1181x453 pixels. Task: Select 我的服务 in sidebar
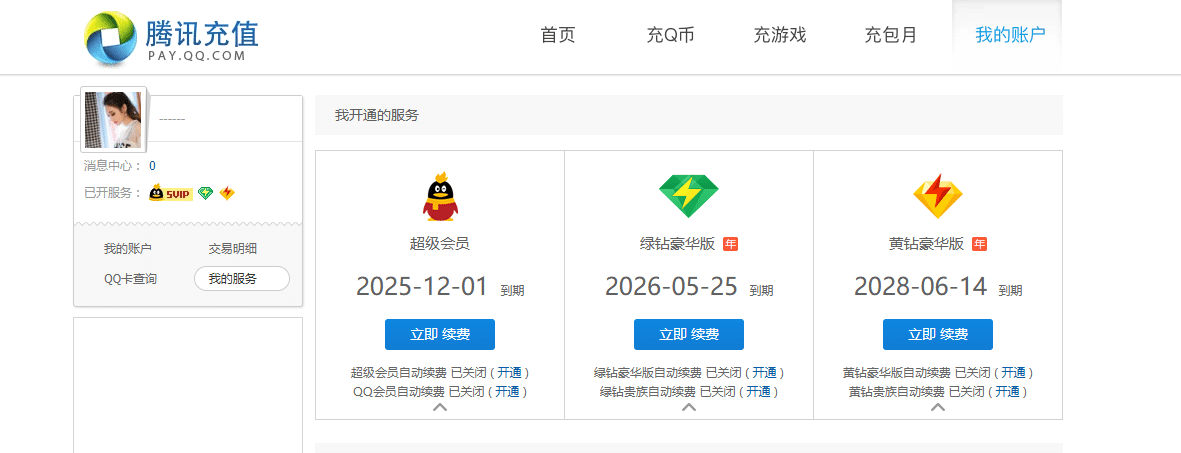tap(242, 279)
